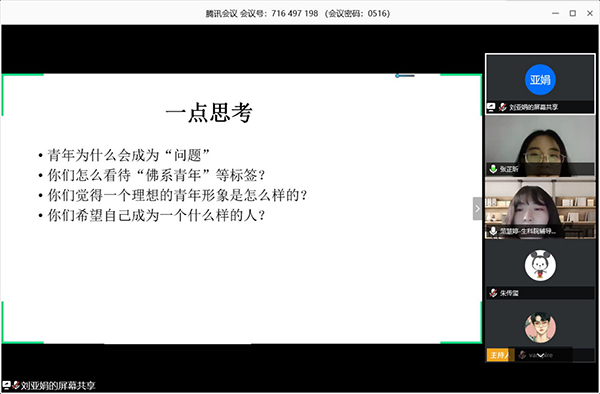
Task: Click screen share icon in bottom-left status label
Action: 6,385
